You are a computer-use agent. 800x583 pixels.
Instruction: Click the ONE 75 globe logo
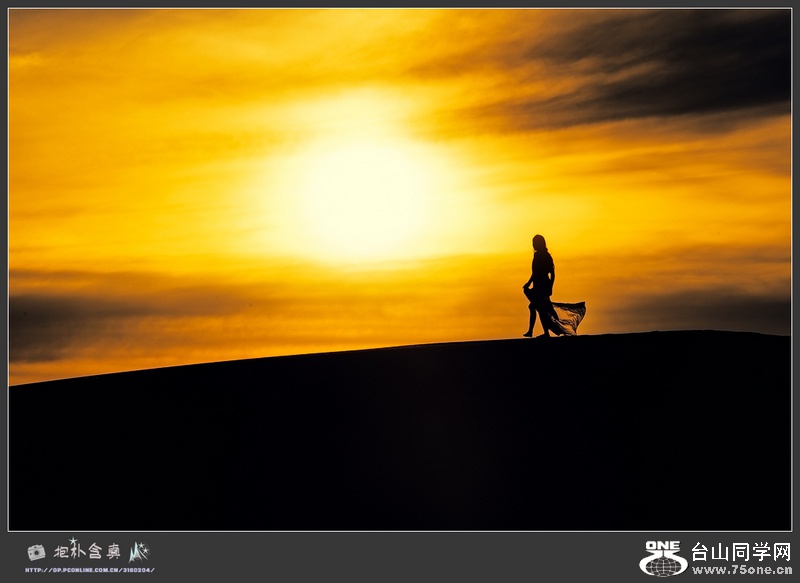click(663, 559)
